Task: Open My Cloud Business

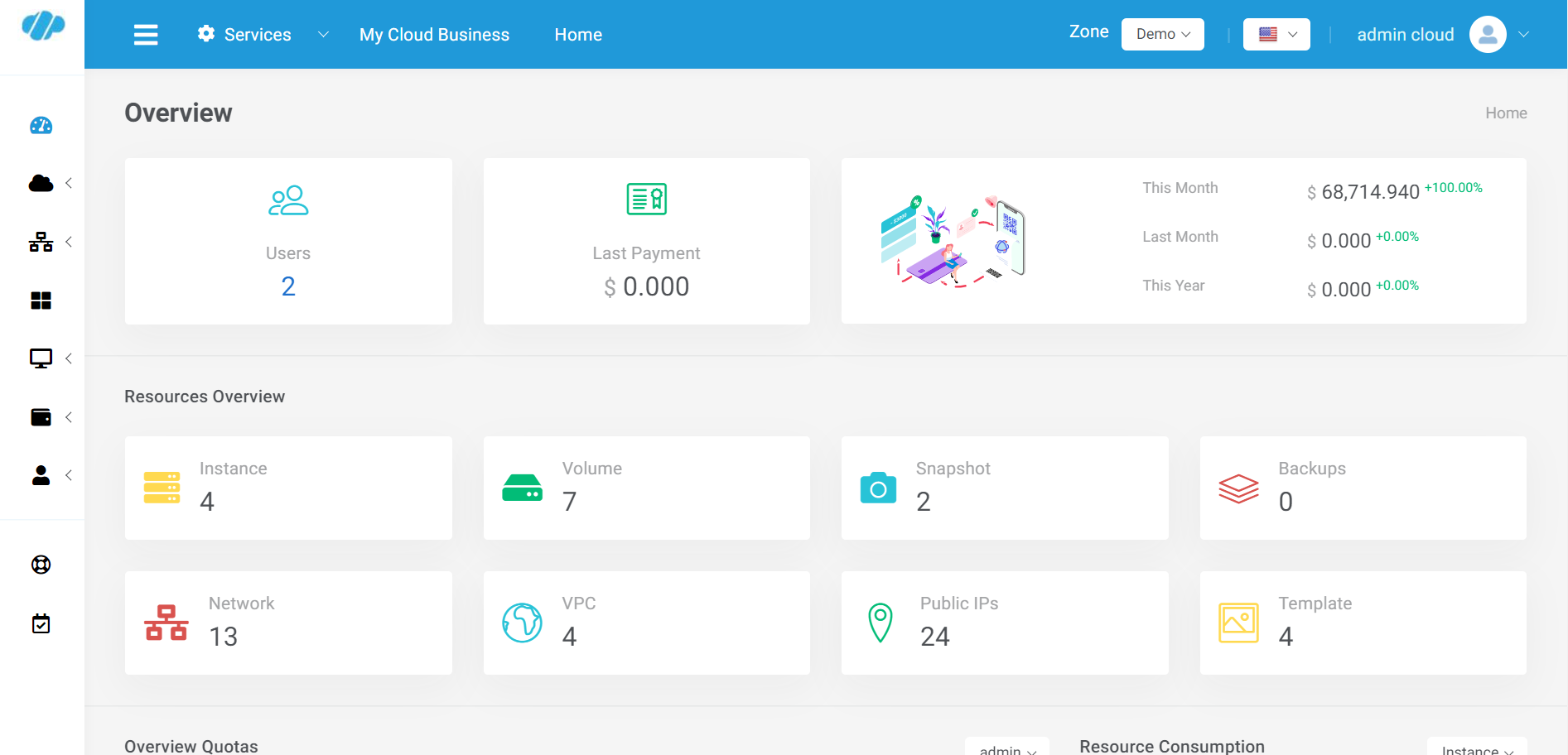Action: (434, 34)
